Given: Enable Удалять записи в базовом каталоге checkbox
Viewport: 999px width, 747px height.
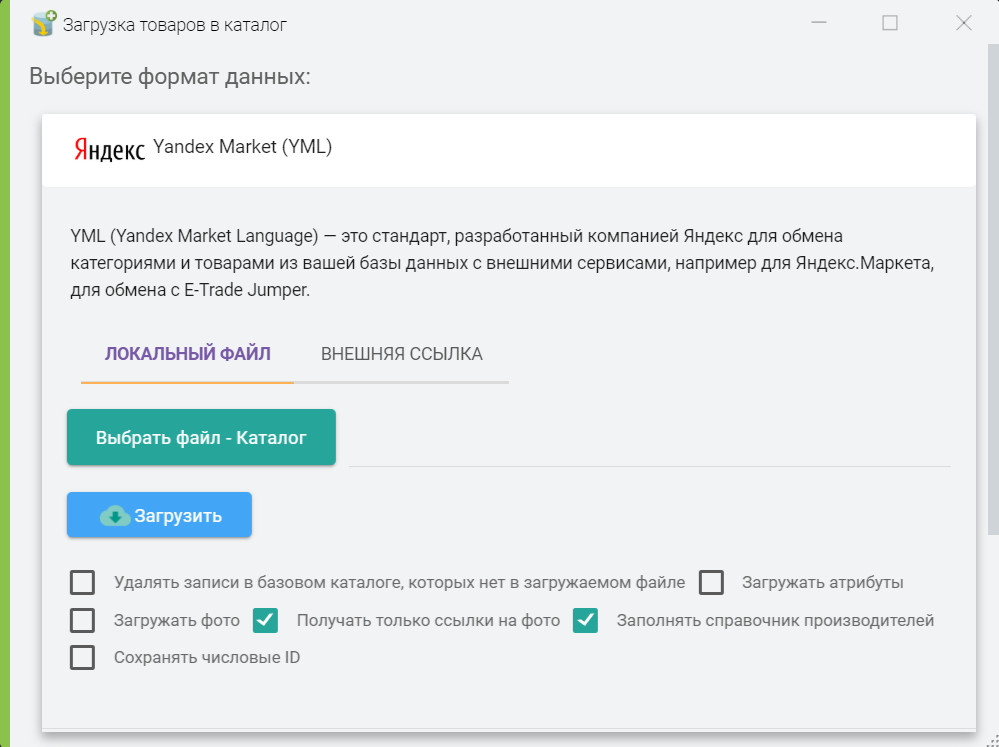Looking at the screenshot, I should pos(83,582).
